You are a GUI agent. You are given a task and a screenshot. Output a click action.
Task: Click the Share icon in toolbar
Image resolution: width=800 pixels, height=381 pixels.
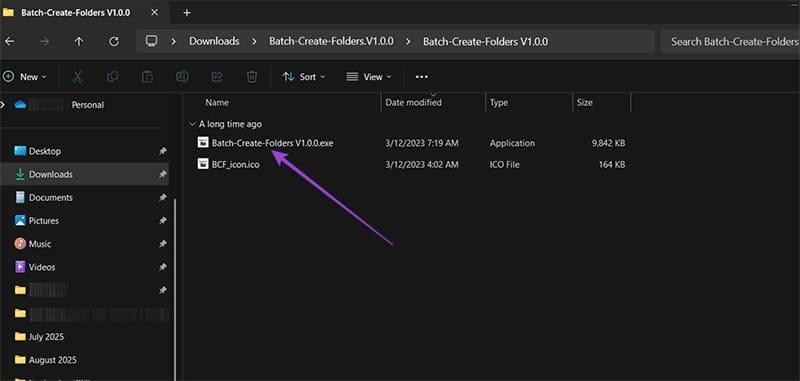217,77
